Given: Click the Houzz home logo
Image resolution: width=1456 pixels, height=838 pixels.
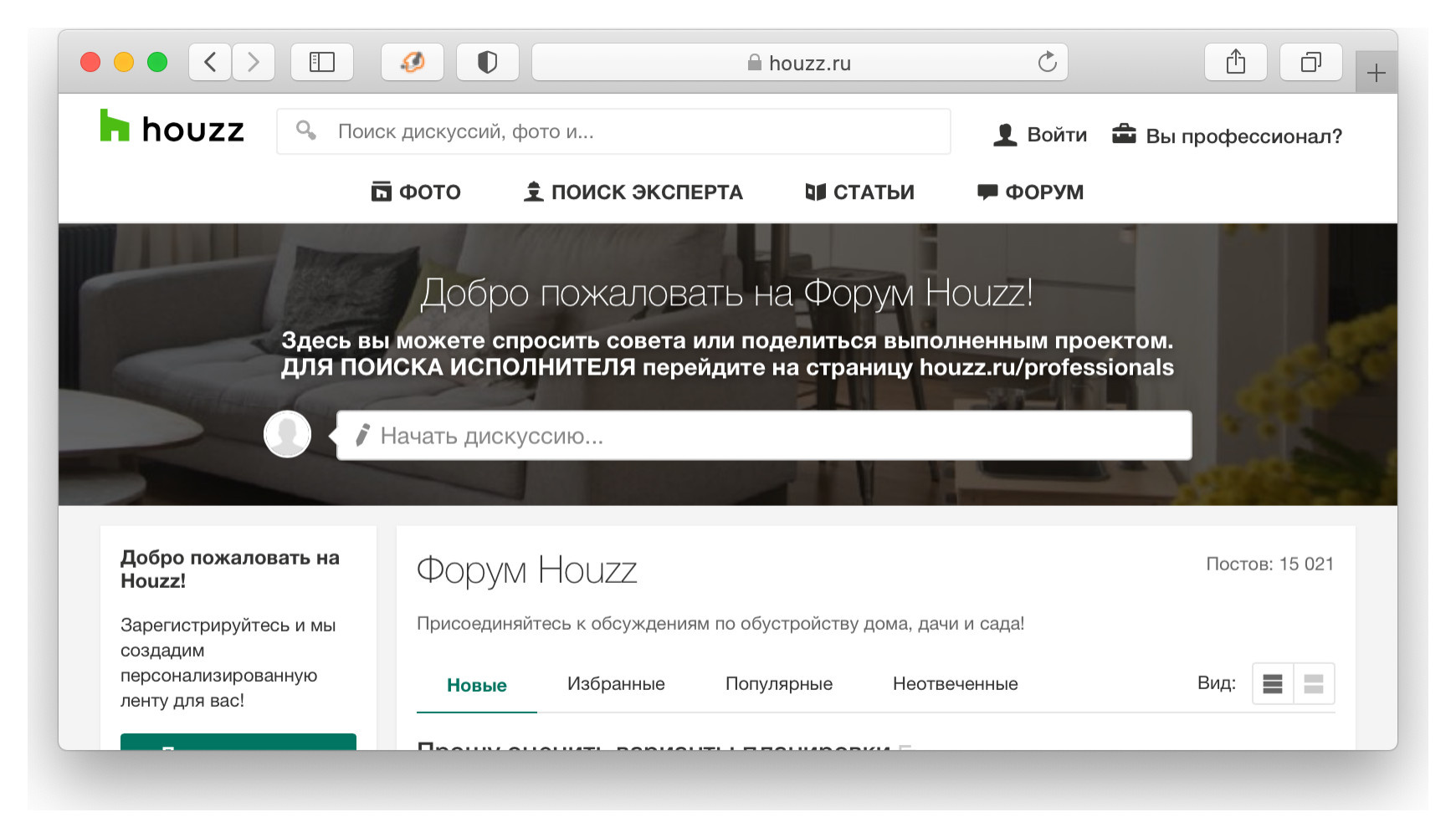Looking at the screenshot, I should pos(172,129).
